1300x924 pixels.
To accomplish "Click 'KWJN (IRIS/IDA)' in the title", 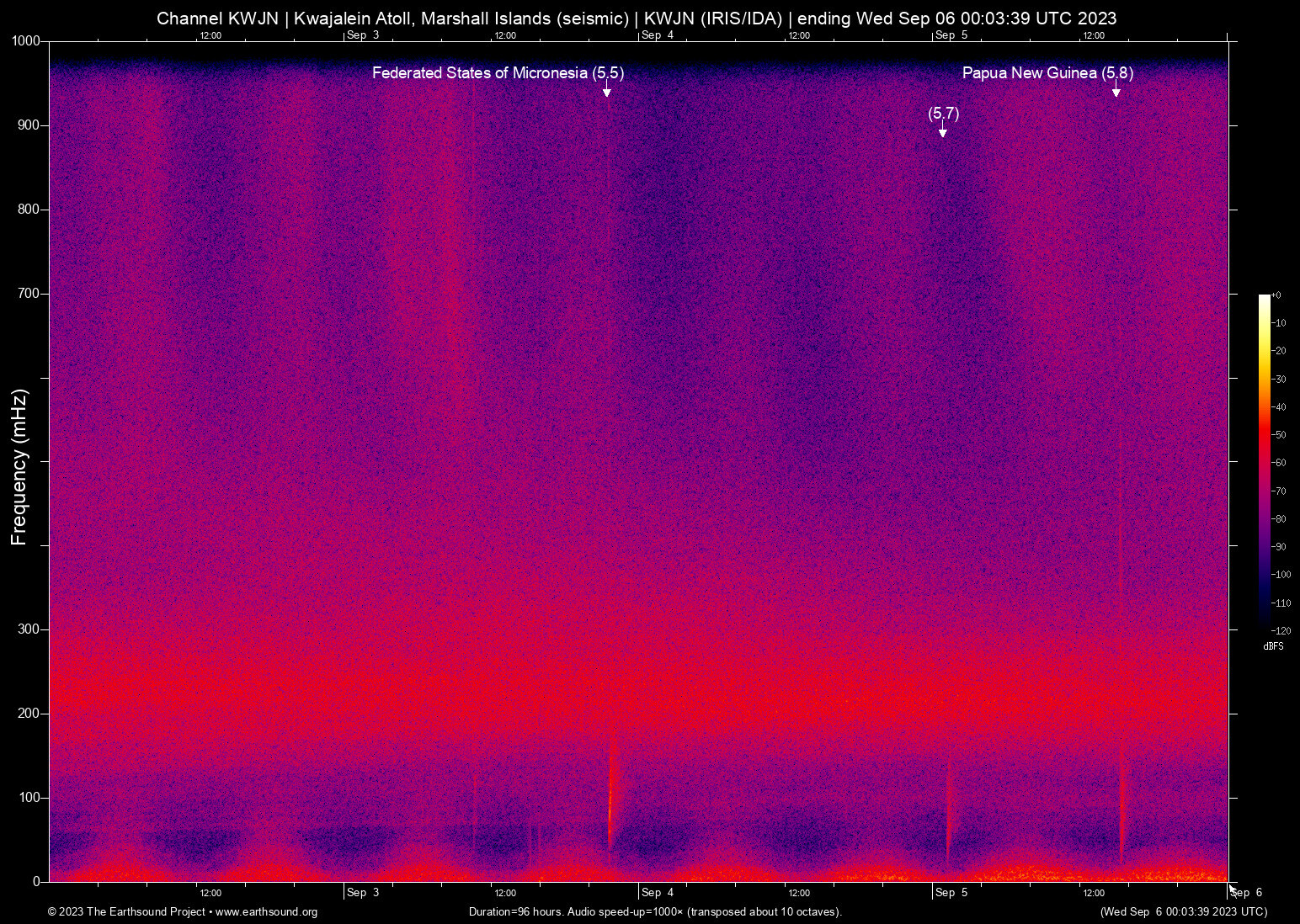I will pos(714,19).
